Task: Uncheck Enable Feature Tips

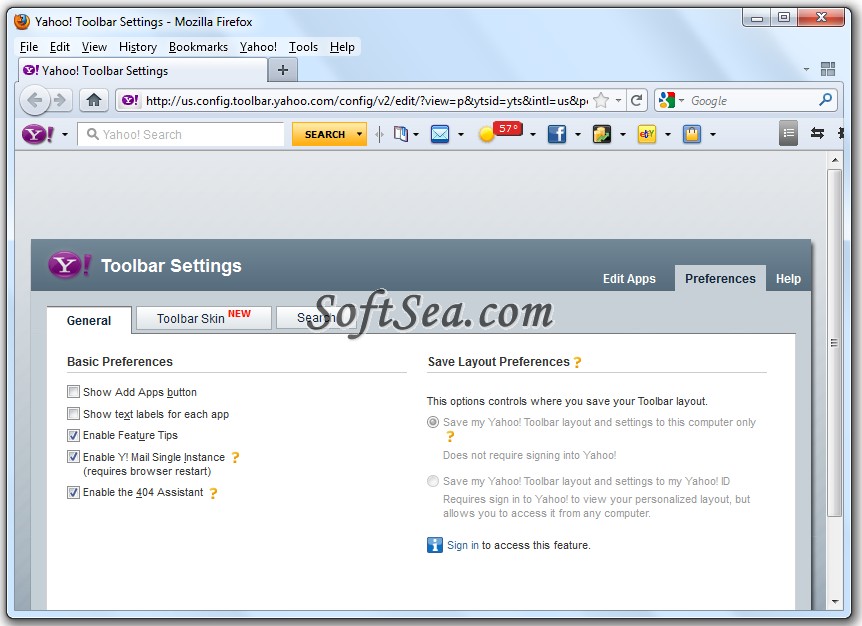Action: pyautogui.click(x=73, y=435)
